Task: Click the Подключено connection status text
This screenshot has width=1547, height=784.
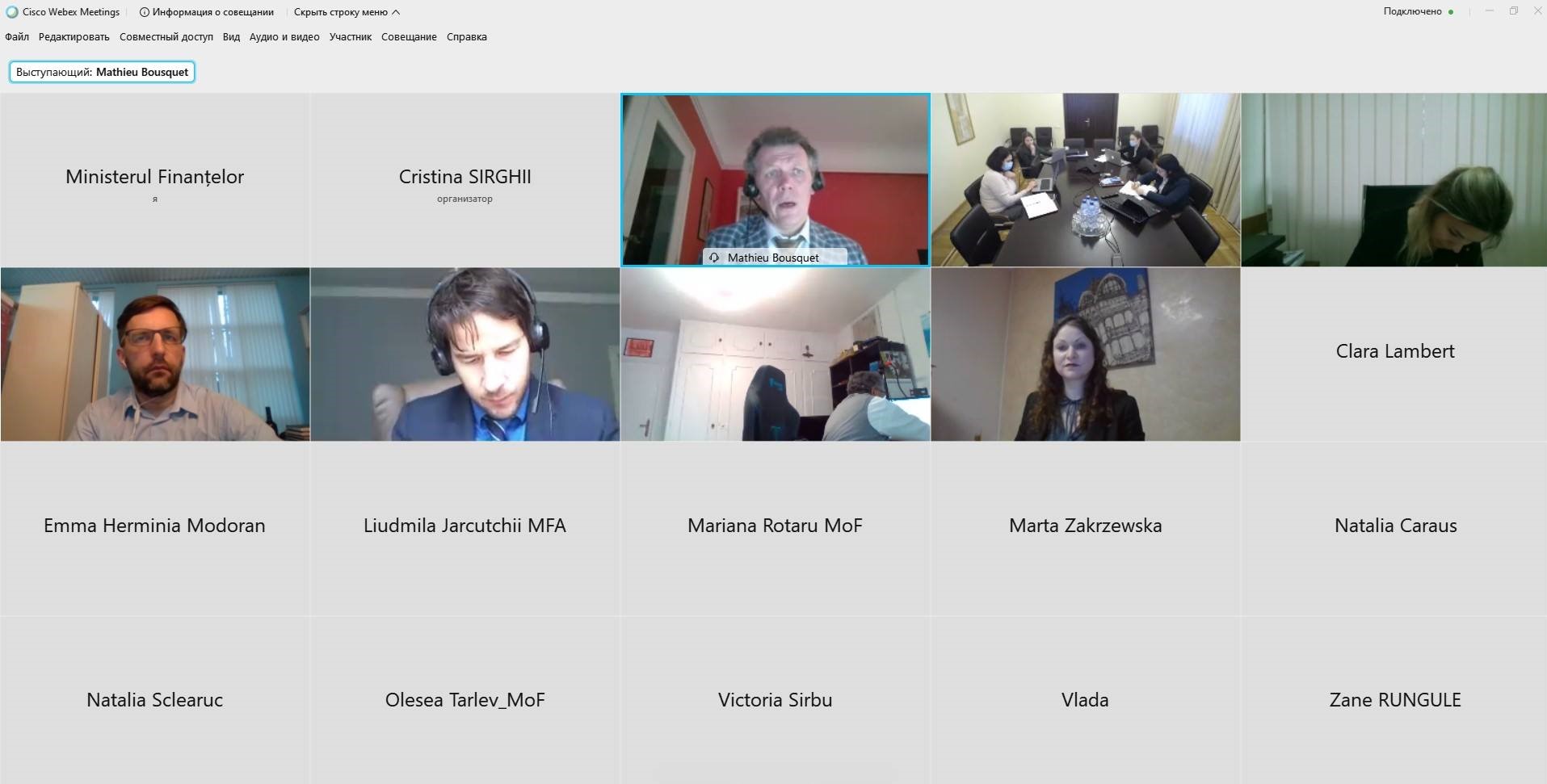Action: 1412,11
